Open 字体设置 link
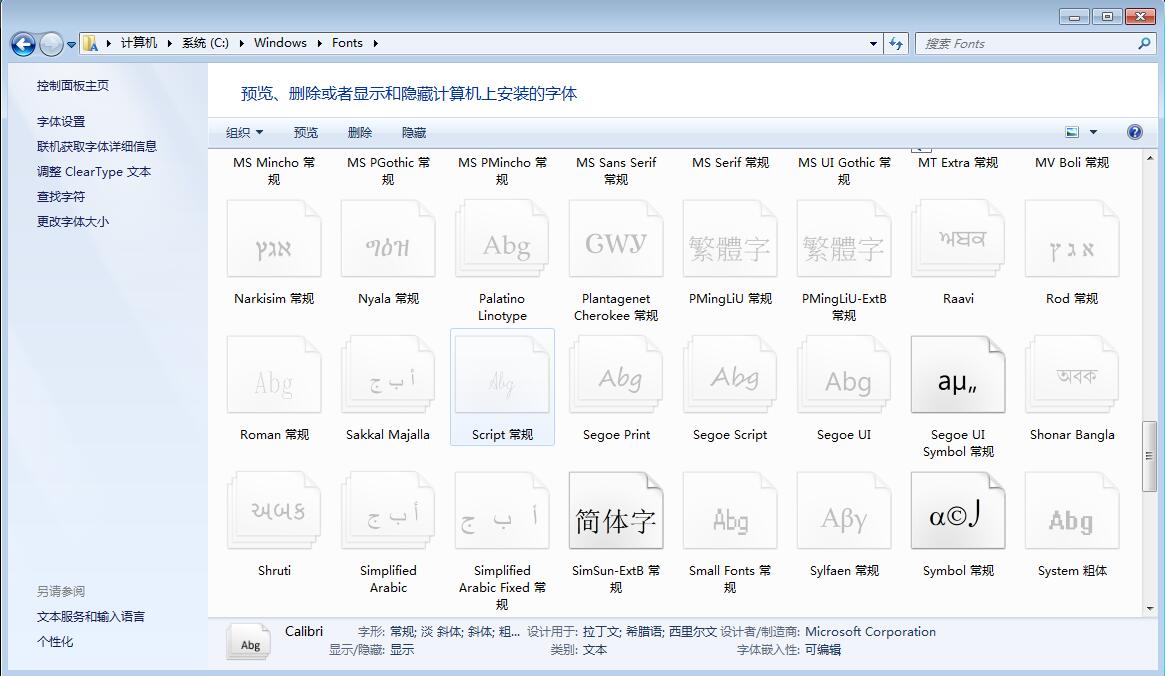 pos(61,121)
